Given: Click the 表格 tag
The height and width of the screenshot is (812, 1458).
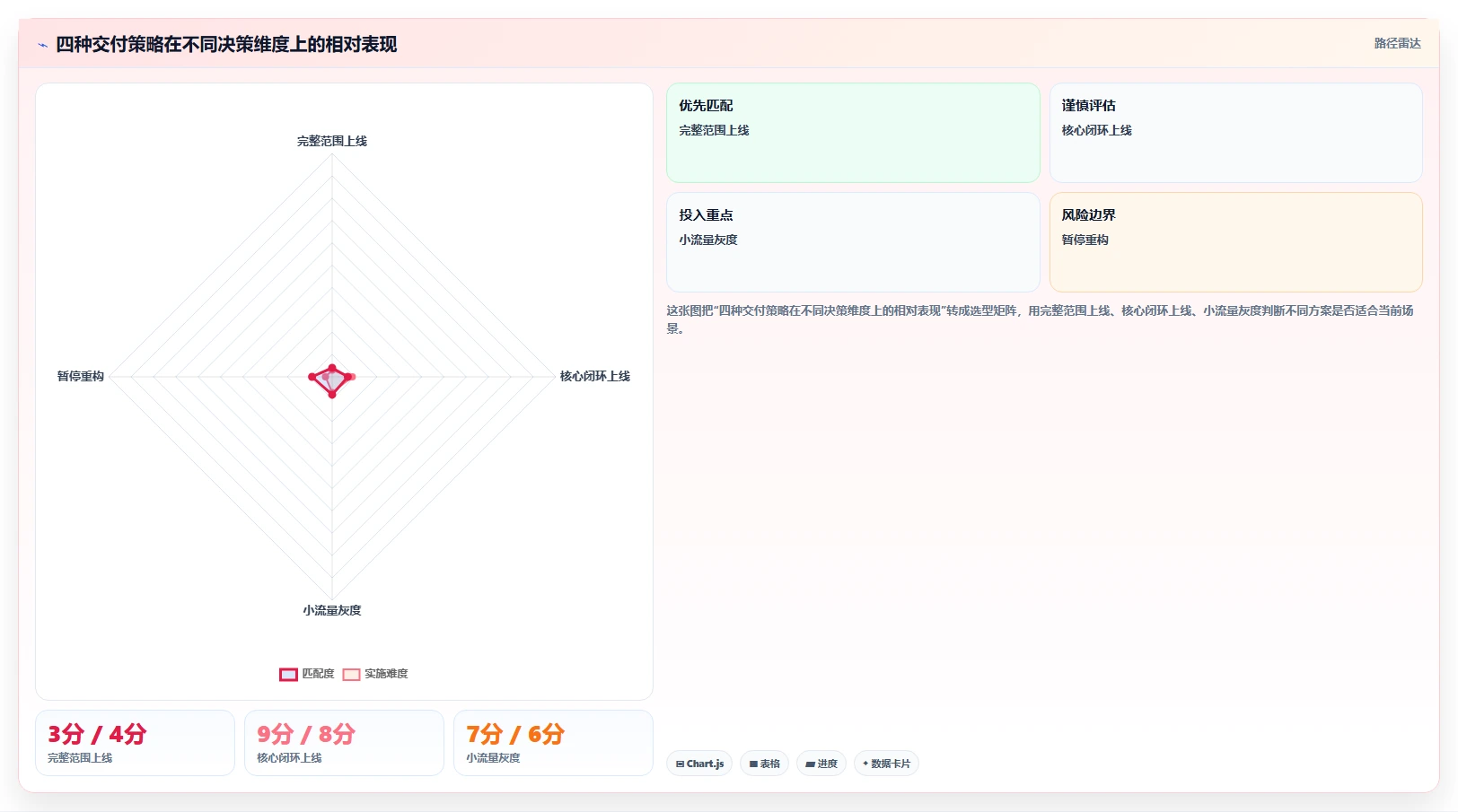Looking at the screenshot, I should pos(764,764).
